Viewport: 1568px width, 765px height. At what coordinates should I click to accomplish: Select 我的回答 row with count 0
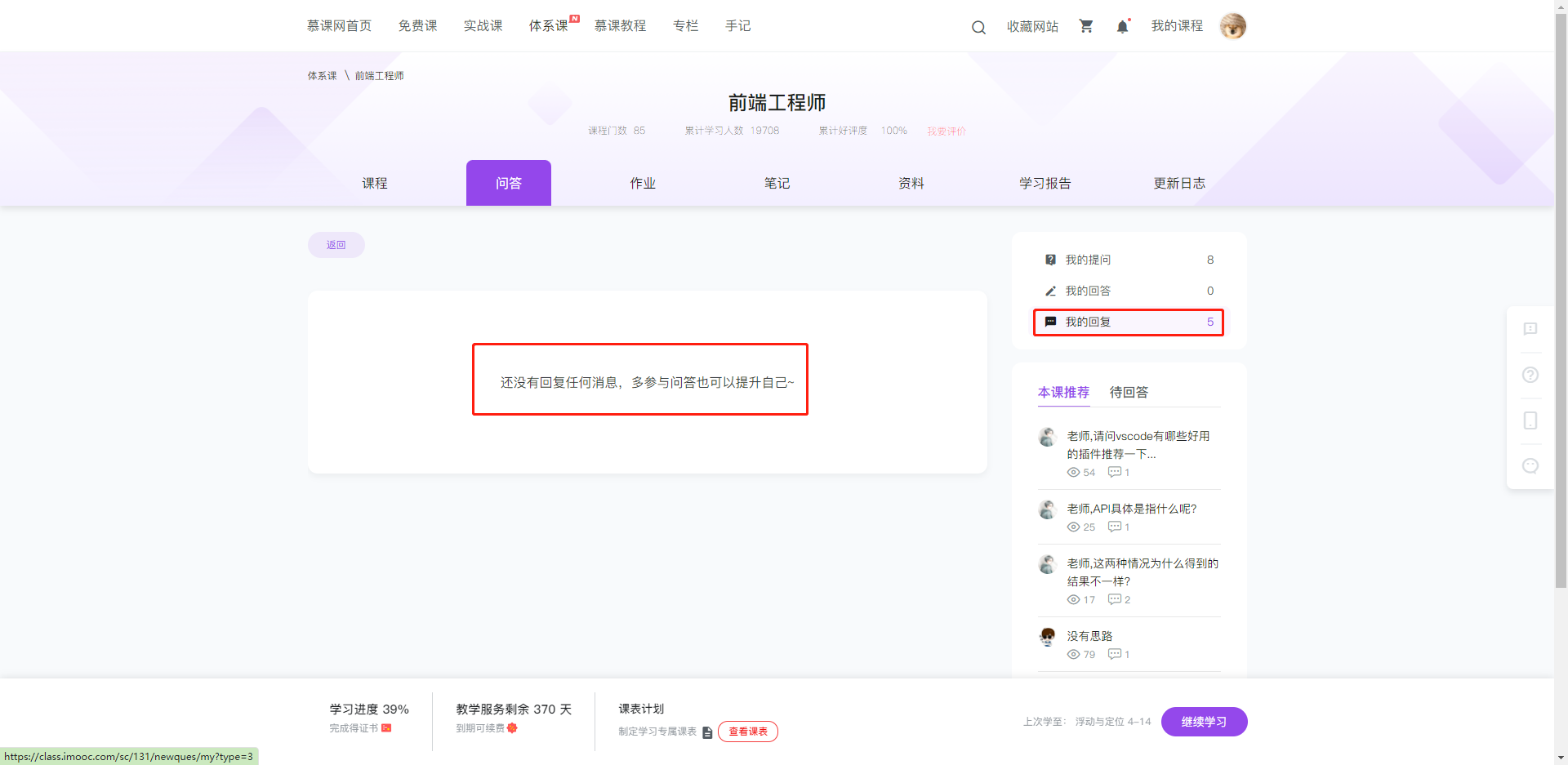click(x=1129, y=291)
